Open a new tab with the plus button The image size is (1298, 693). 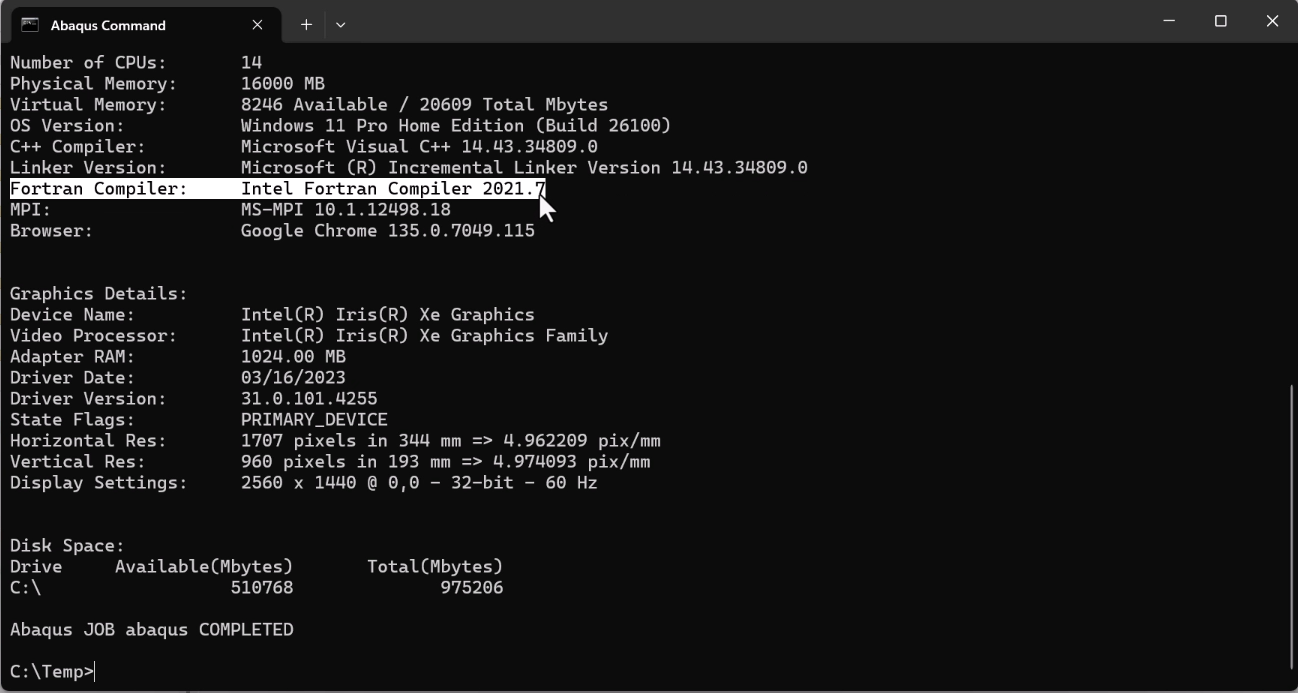click(307, 25)
